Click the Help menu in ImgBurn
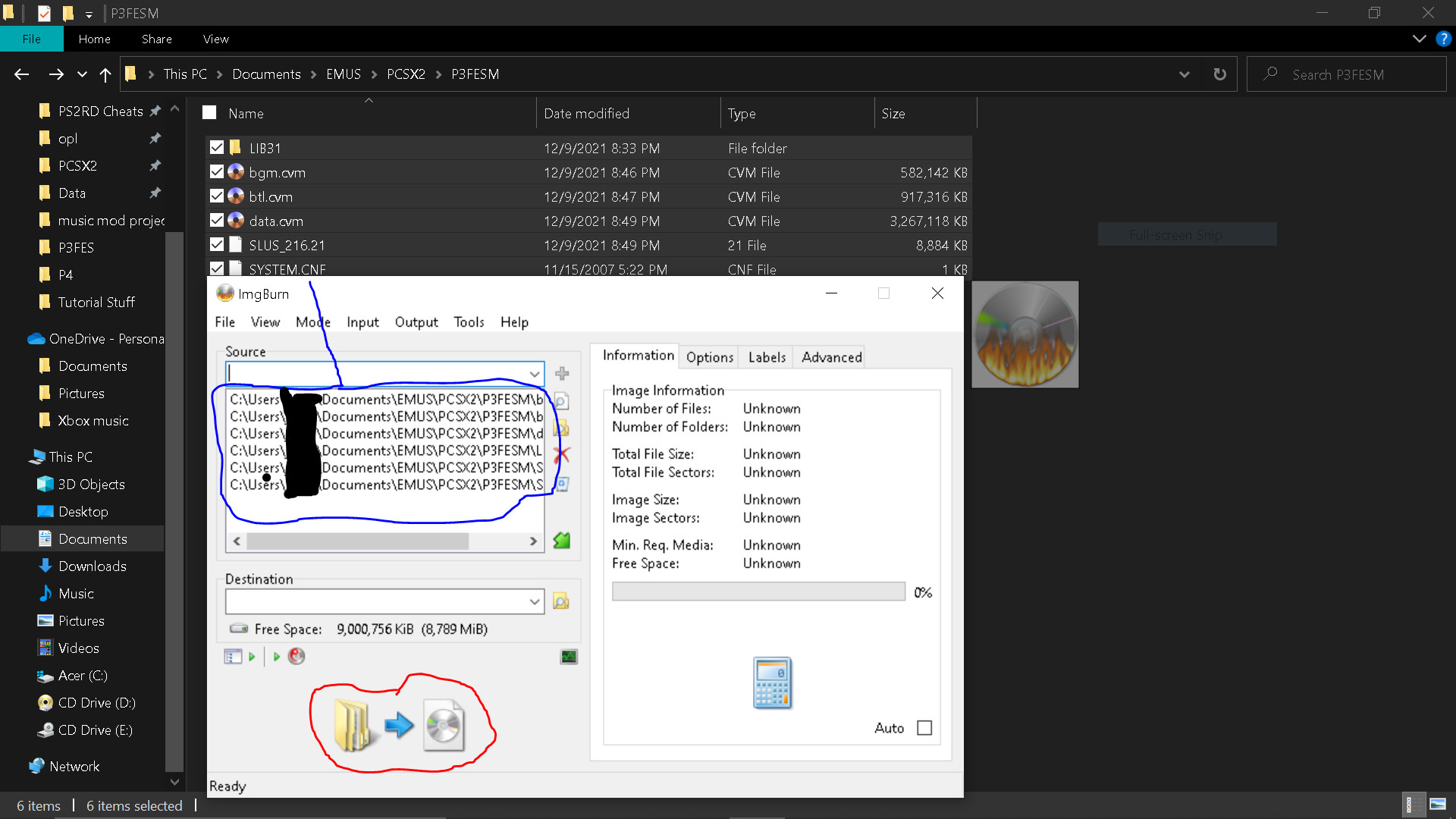 tap(513, 321)
